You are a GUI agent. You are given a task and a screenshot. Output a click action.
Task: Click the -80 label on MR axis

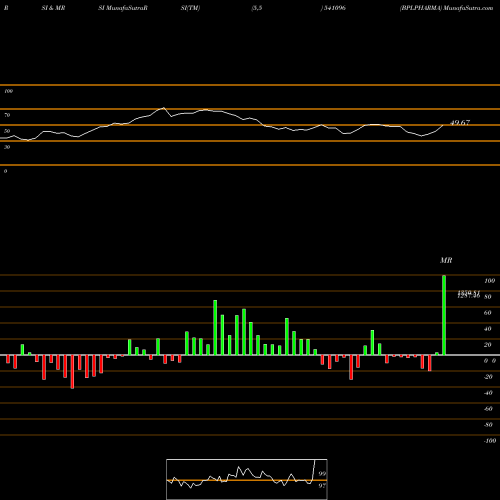tap(488, 425)
